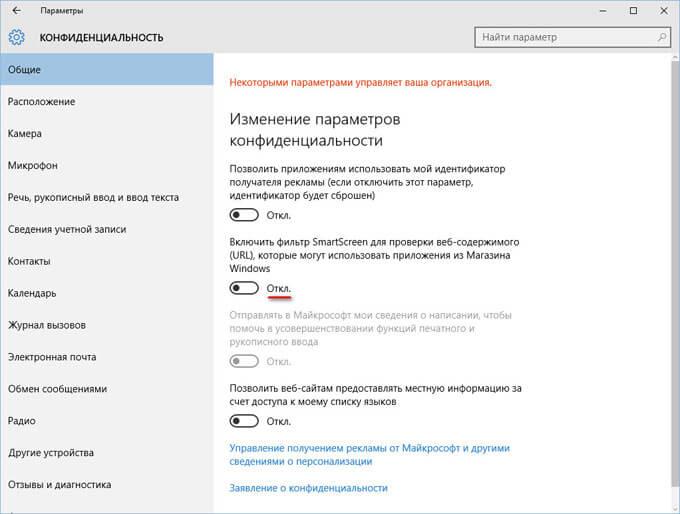This screenshot has width=680, height=514.
Task: Close the Параметры window
Action: (664, 11)
